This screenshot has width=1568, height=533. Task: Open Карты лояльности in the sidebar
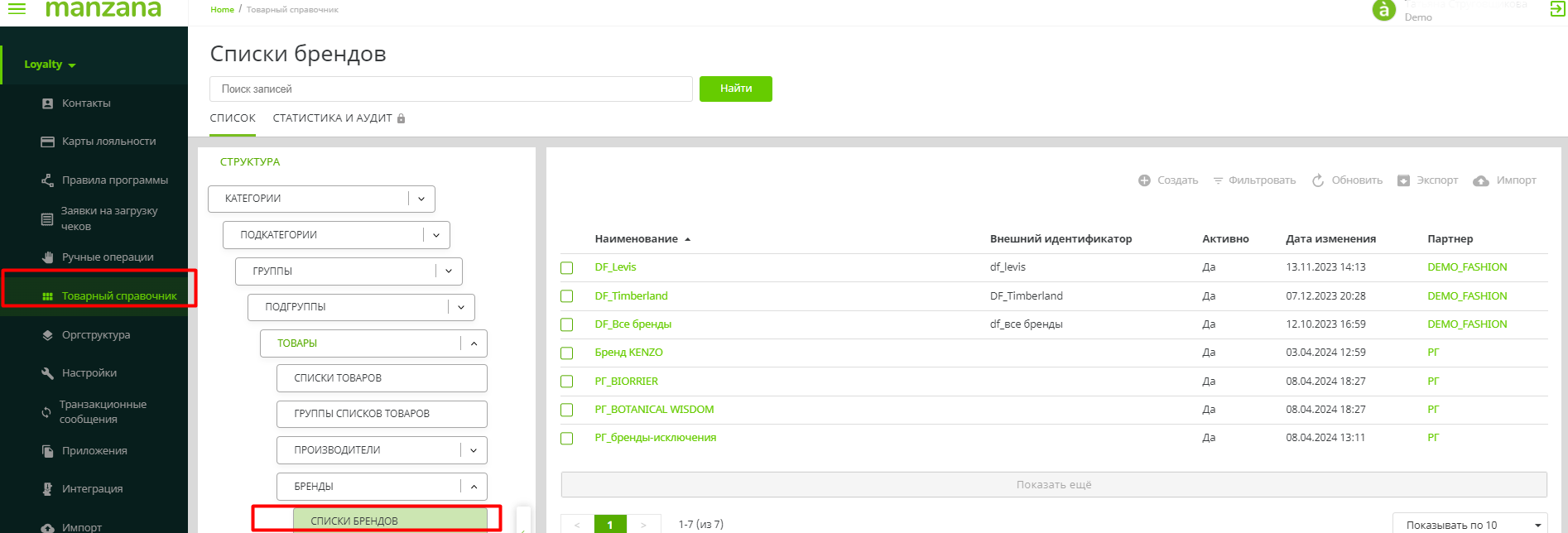[x=108, y=142]
